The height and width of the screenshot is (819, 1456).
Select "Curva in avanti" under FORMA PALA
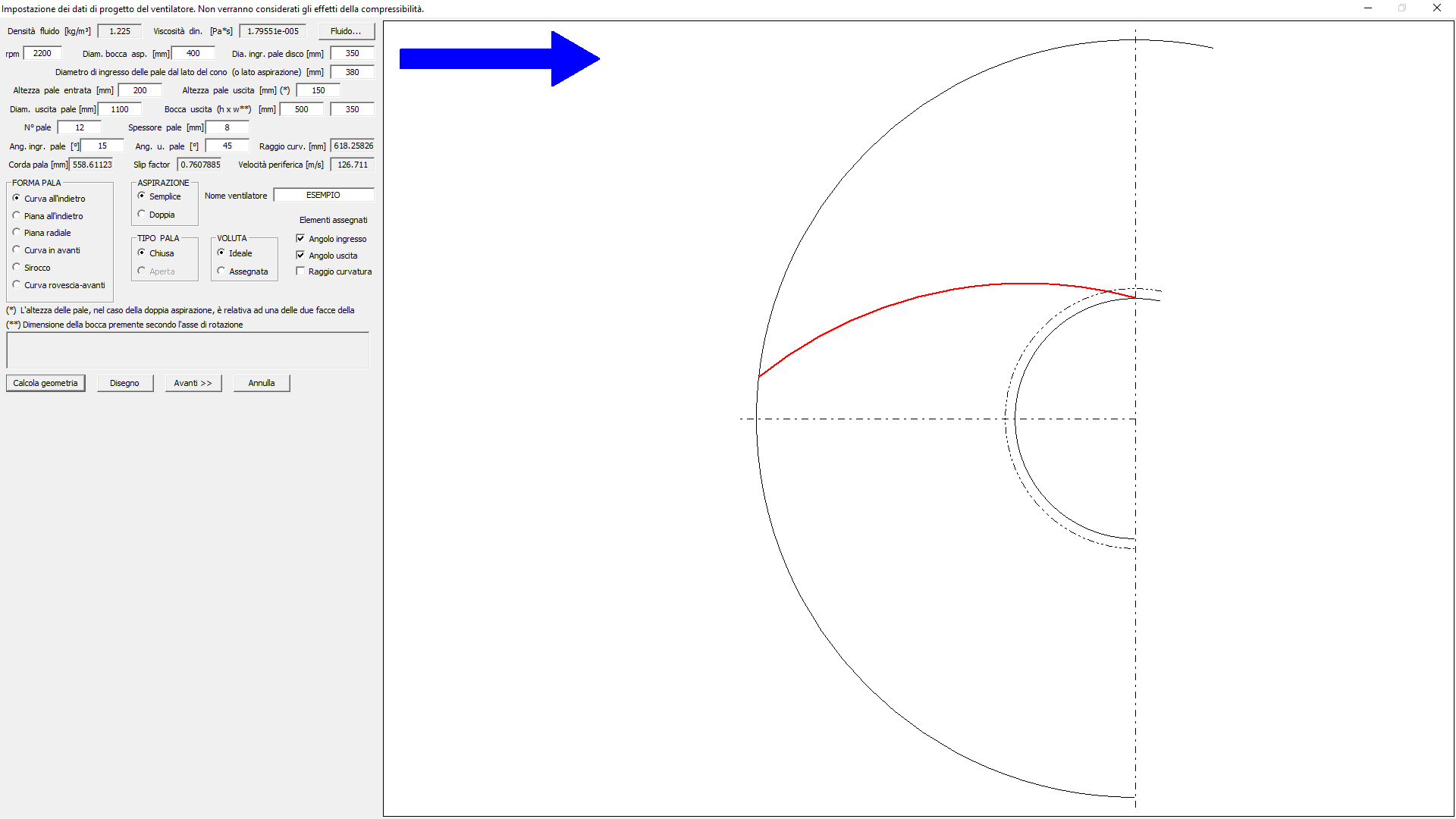pyautogui.click(x=16, y=250)
